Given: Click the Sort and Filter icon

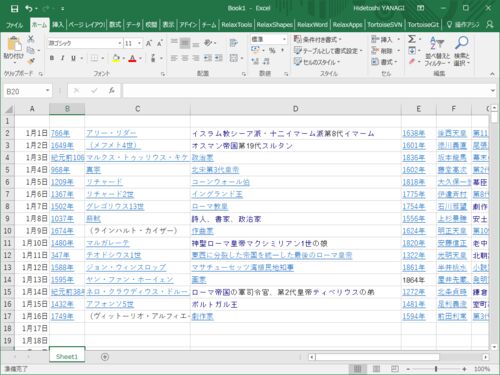Looking at the screenshot, I should (x=437, y=43).
